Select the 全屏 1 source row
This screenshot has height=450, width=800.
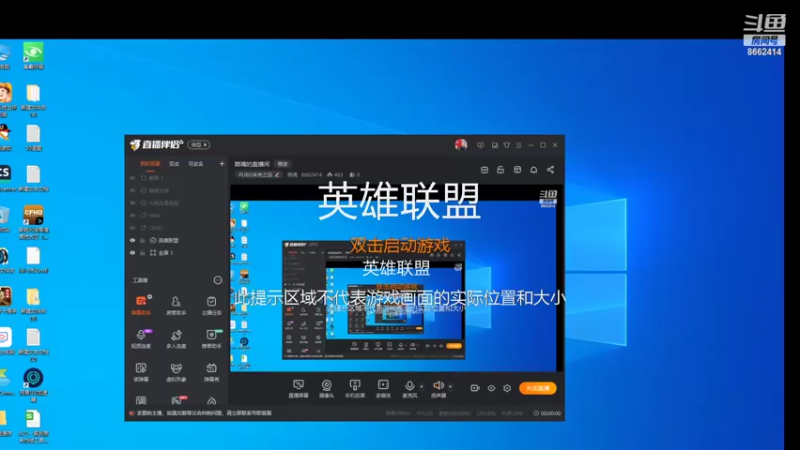click(x=177, y=253)
